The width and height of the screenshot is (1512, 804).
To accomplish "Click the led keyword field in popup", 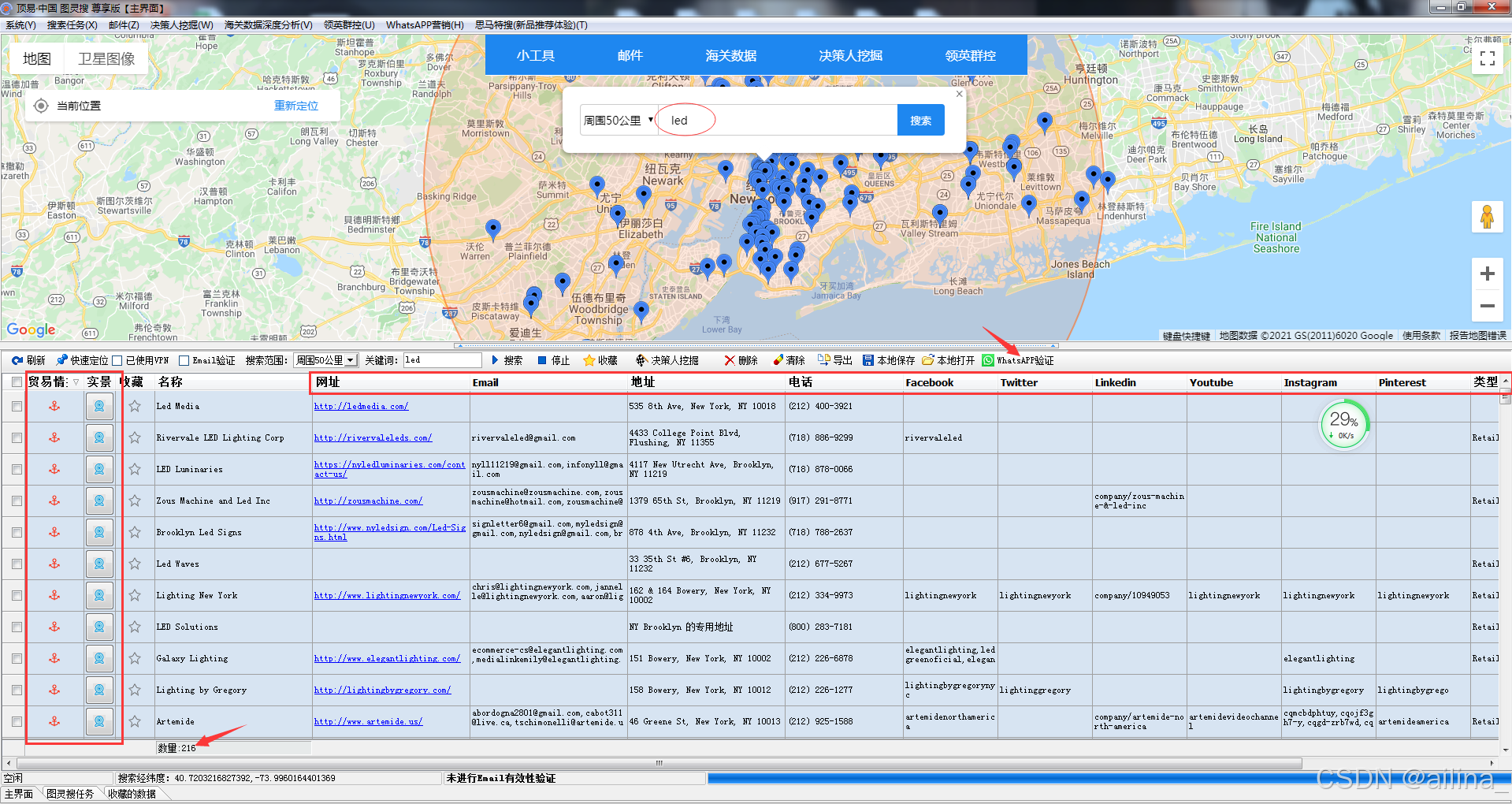I will (x=778, y=120).
